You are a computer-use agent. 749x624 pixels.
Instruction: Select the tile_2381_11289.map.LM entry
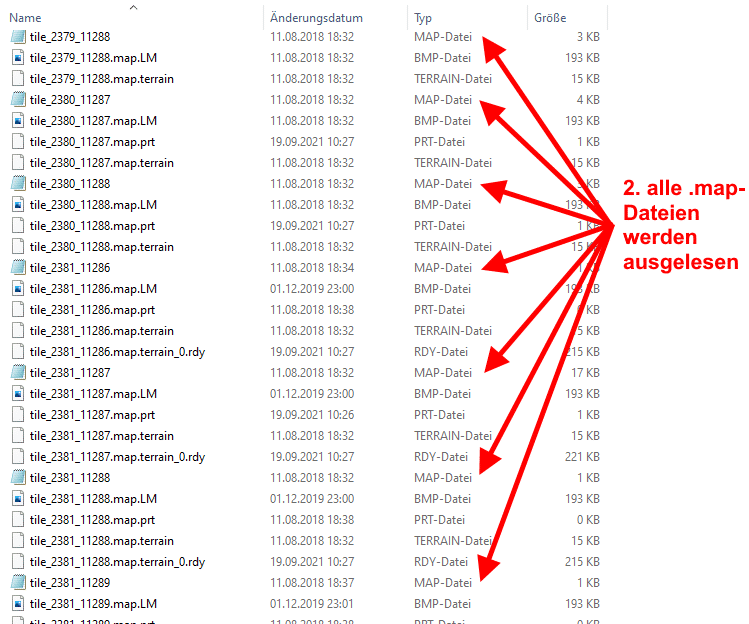(x=93, y=604)
